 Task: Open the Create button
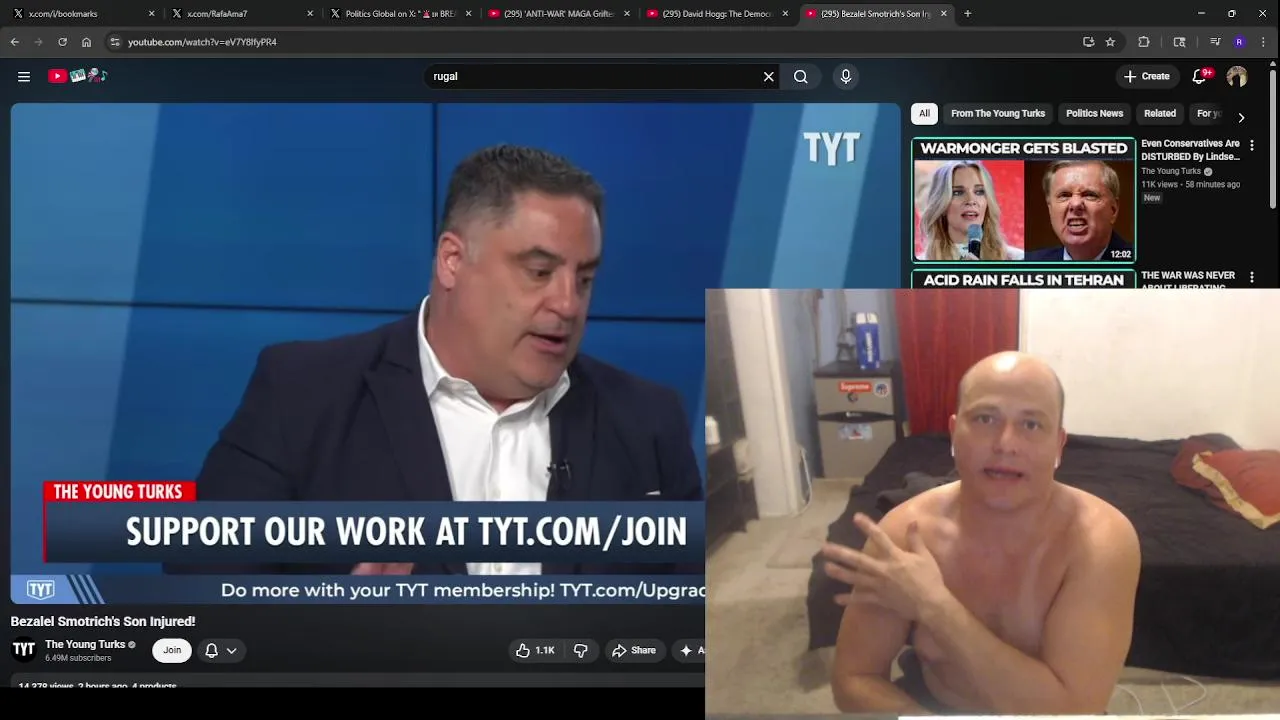tap(1146, 76)
